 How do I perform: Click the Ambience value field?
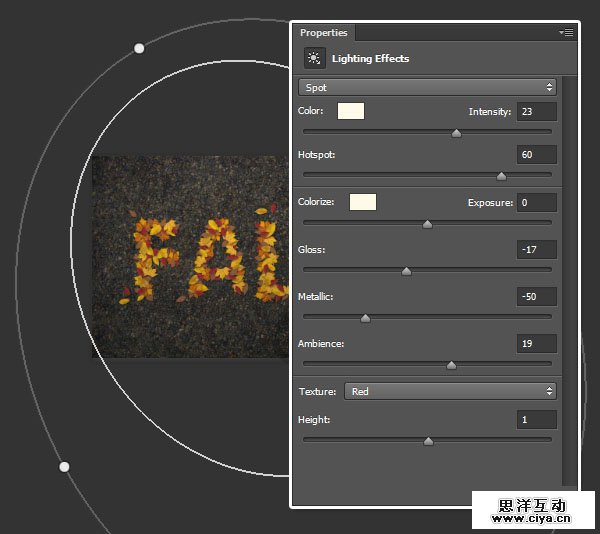coord(537,344)
